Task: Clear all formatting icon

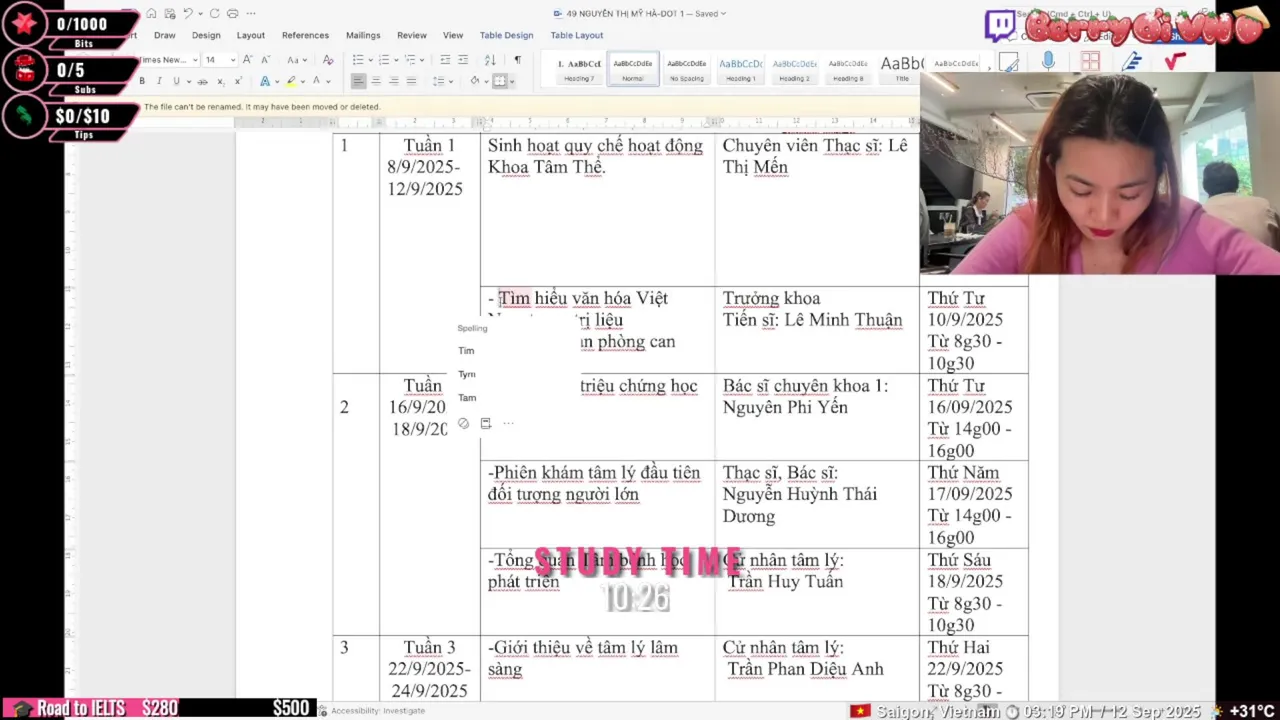Action: (x=328, y=60)
